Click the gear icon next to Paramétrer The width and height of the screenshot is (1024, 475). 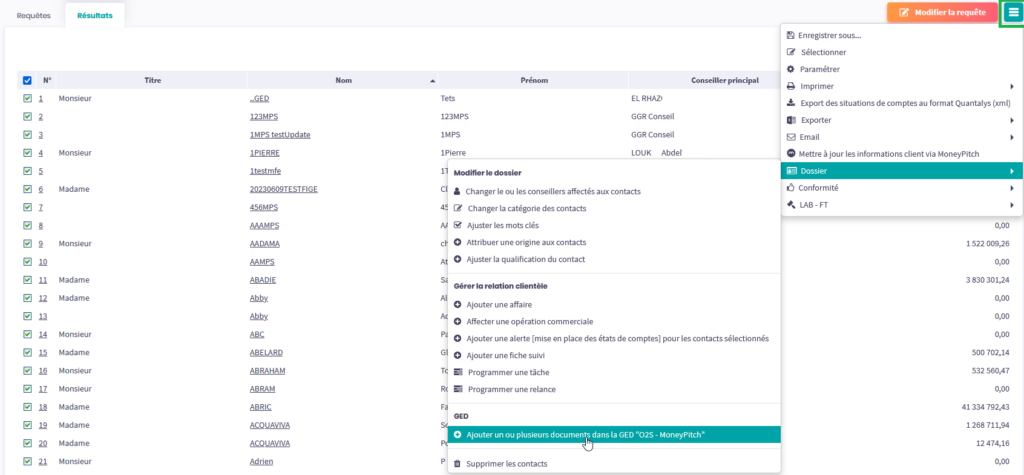click(791, 69)
